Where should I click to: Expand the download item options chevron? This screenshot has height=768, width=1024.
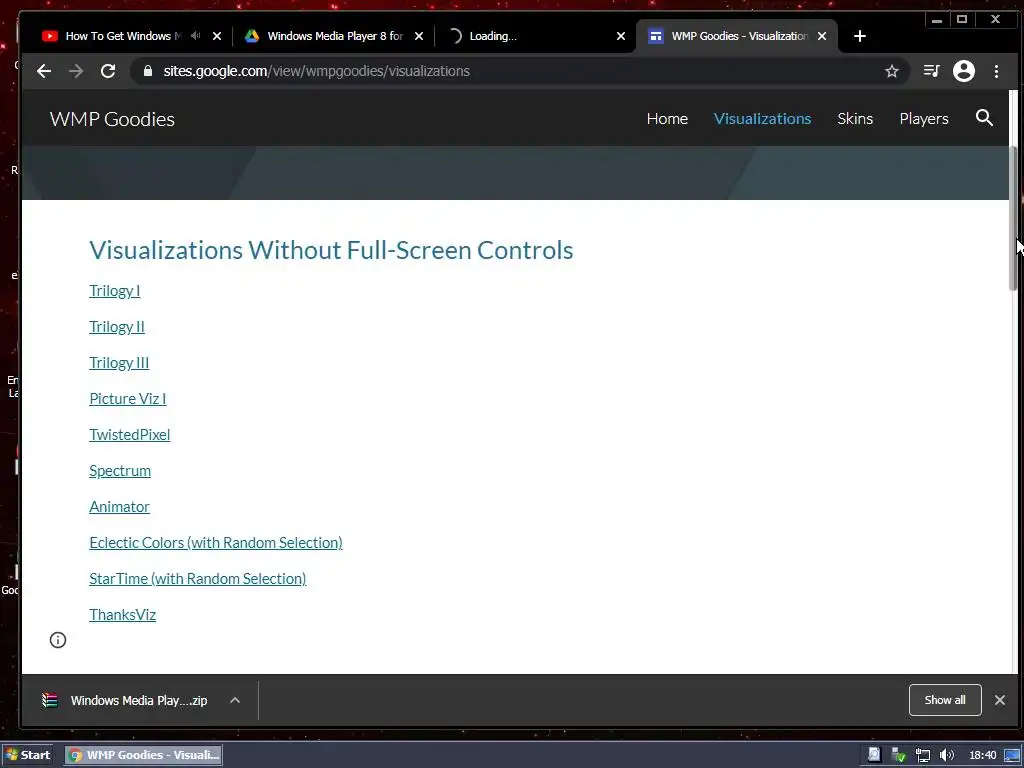[235, 700]
